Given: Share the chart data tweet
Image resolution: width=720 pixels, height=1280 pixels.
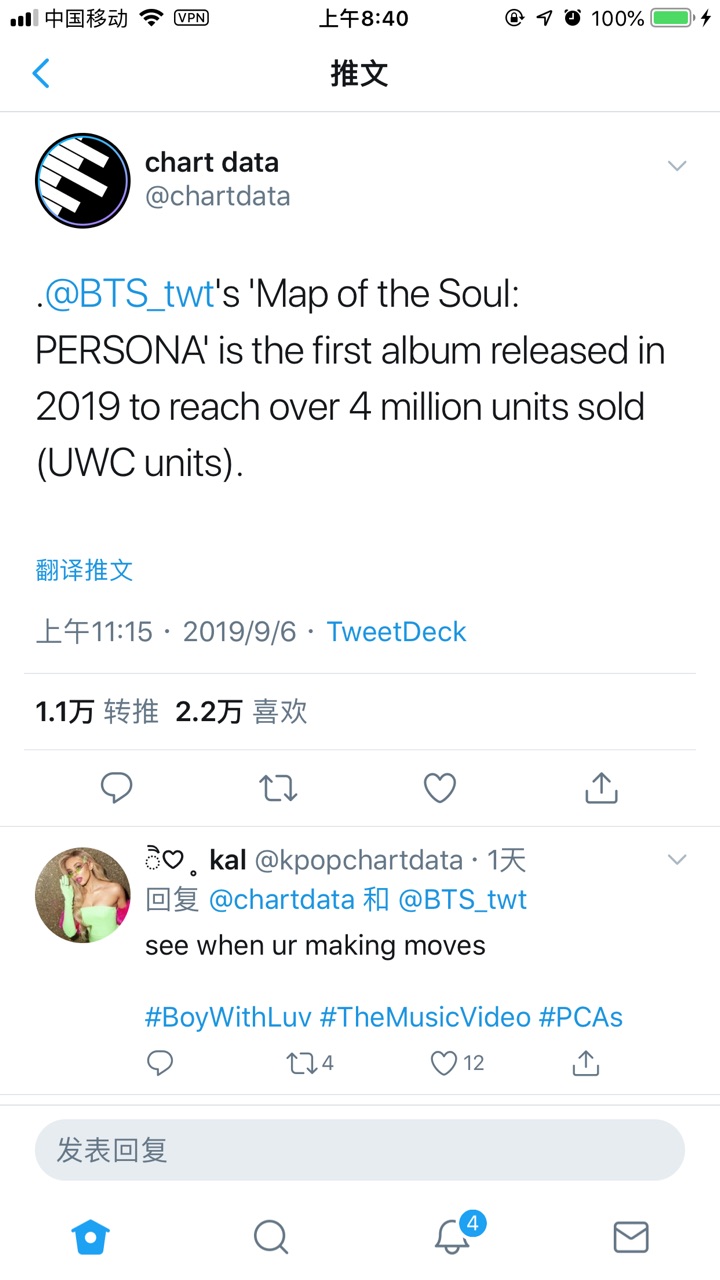Looking at the screenshot, I should (601, 789).
